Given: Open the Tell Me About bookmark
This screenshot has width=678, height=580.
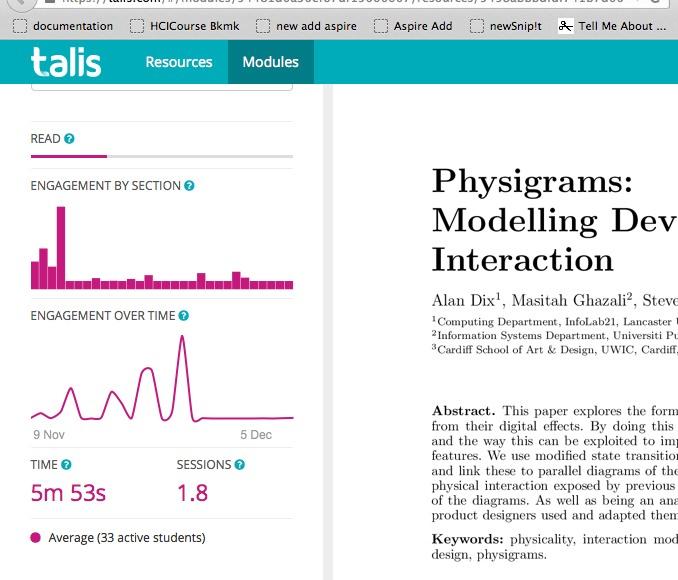Looking at the screenshot, I should (612, 26).
